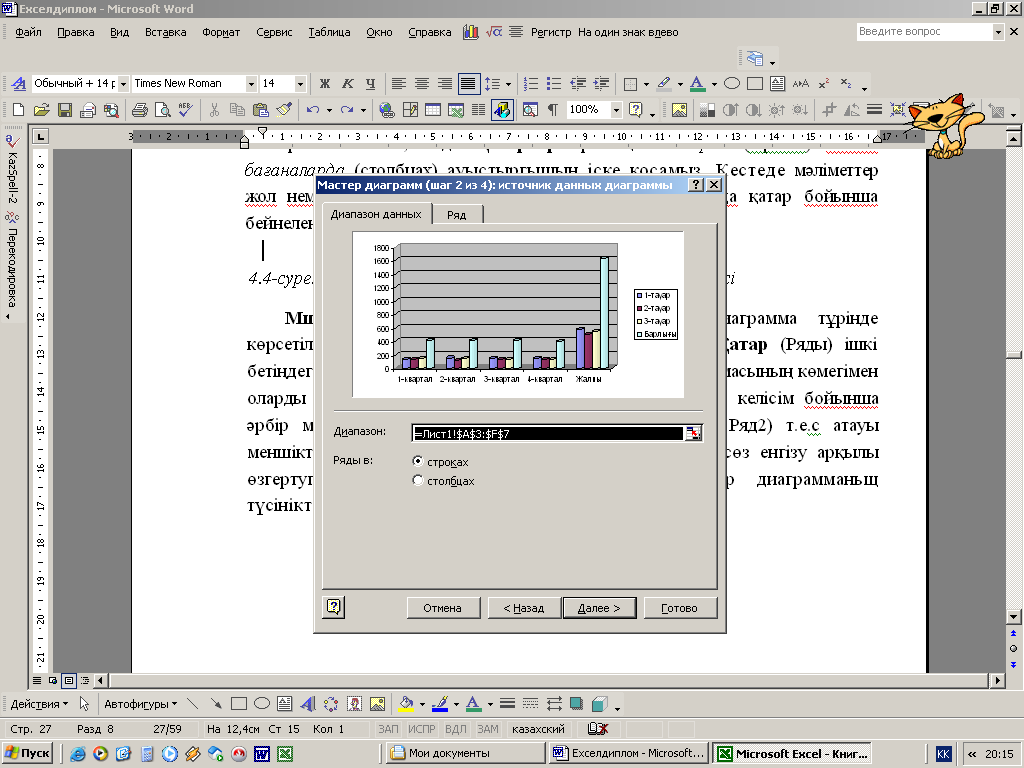The image size is (1024, 768).
Task: Apply line color in the drawing toolbar
Action: [x=440, y=703]
